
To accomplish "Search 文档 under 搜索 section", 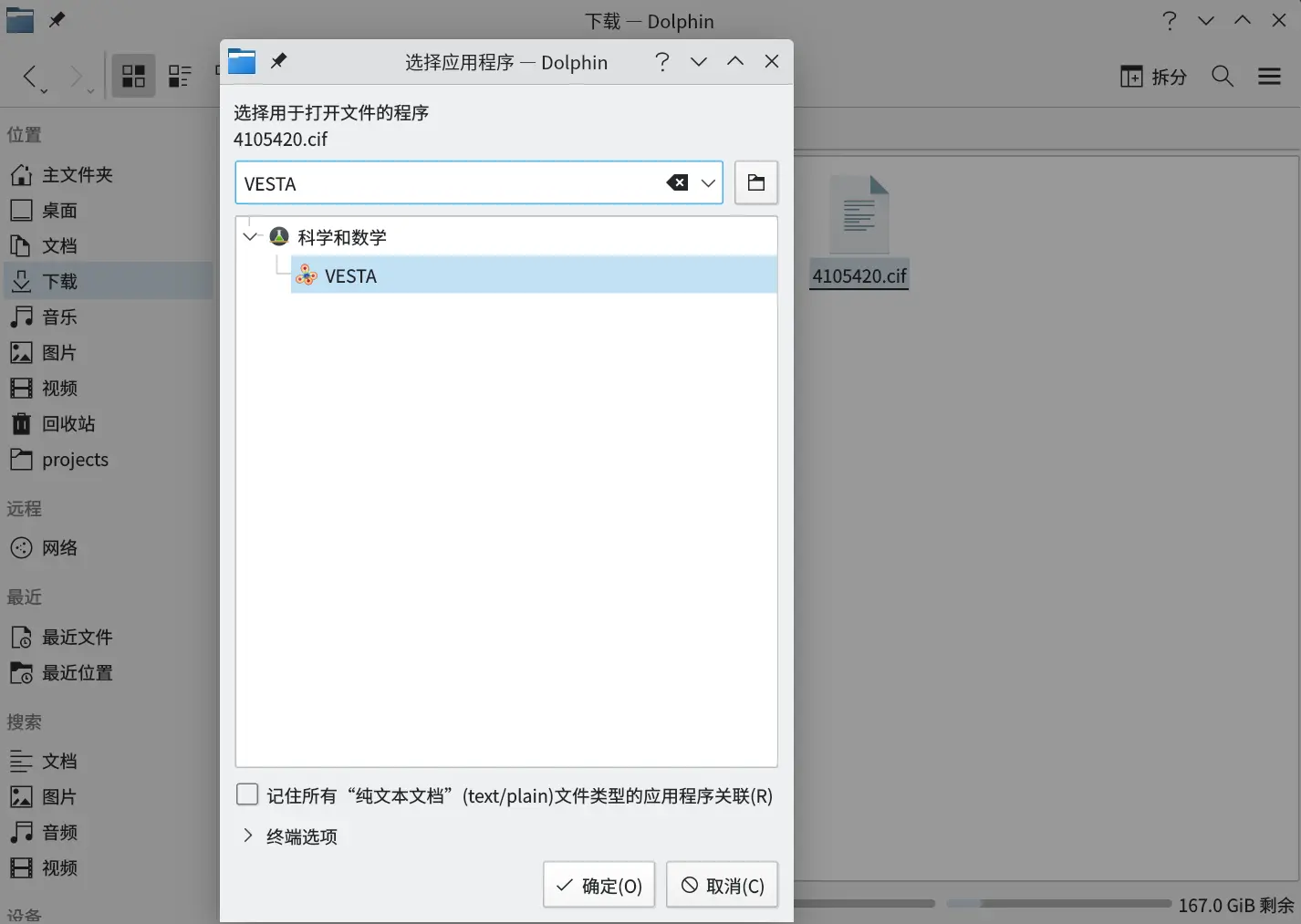I will point(106,761).
